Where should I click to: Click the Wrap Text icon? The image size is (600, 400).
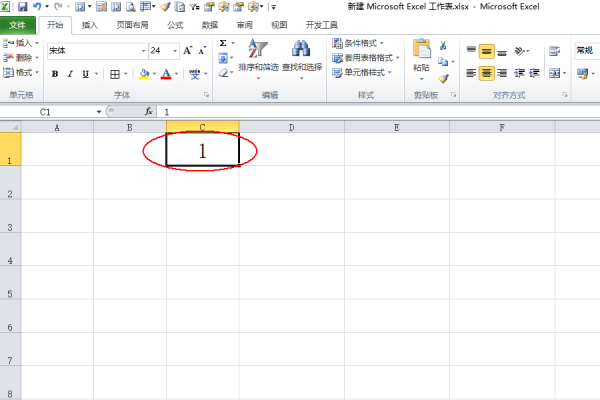click(554, 51)
